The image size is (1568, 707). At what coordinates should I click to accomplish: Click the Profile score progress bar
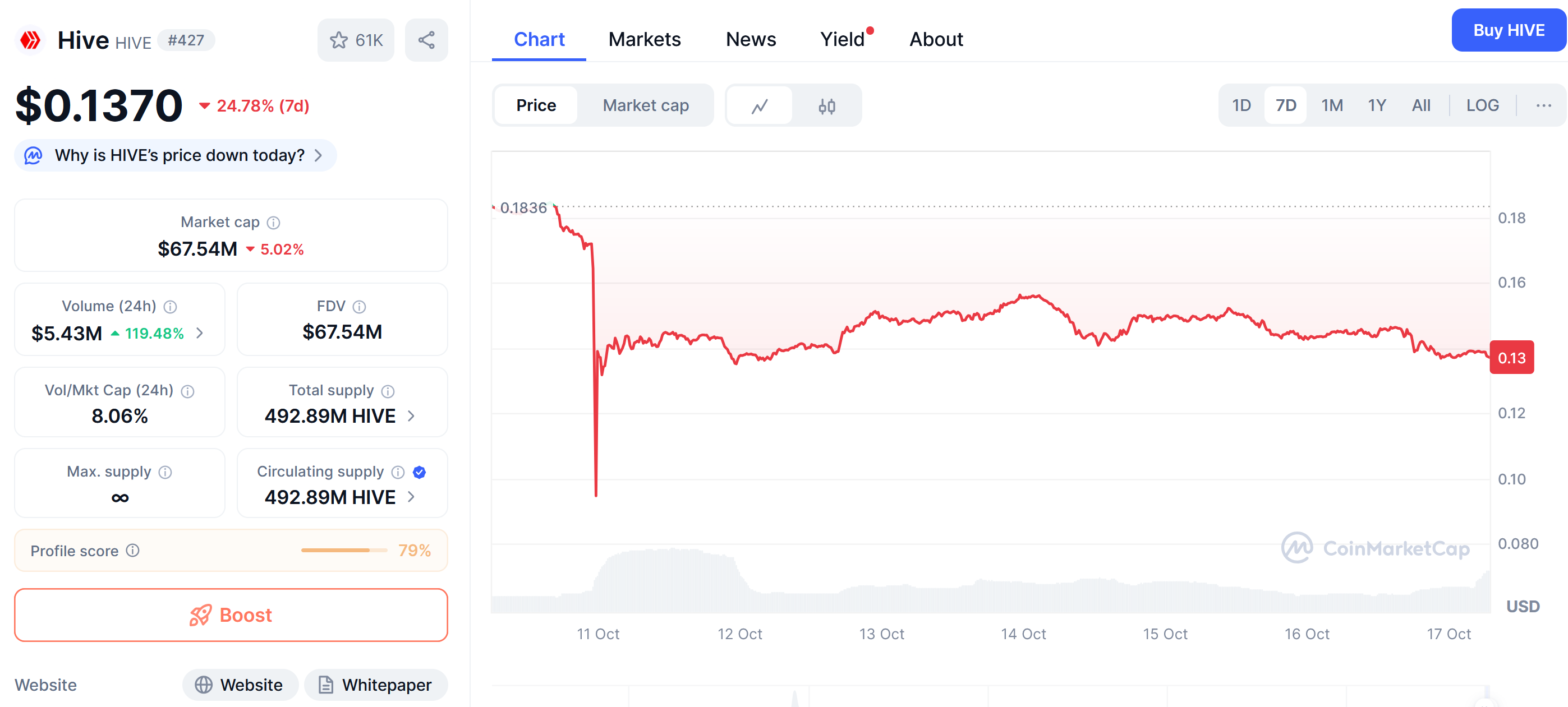(344, 551)
